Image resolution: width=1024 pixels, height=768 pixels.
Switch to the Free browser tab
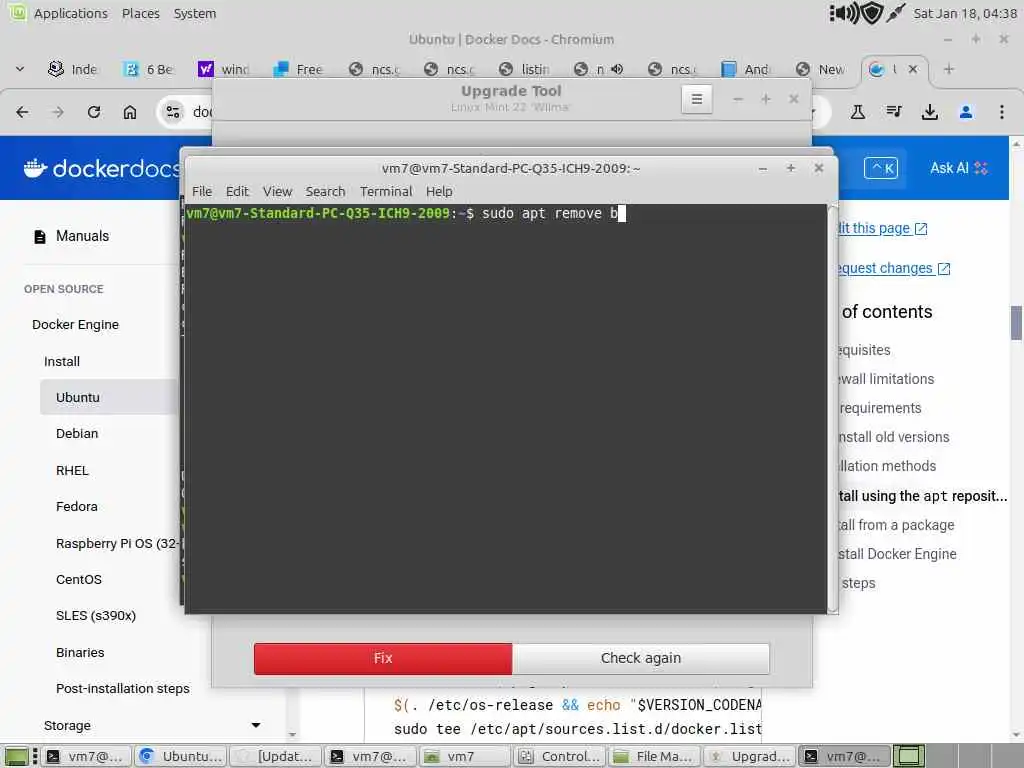[x=298, y=69]
